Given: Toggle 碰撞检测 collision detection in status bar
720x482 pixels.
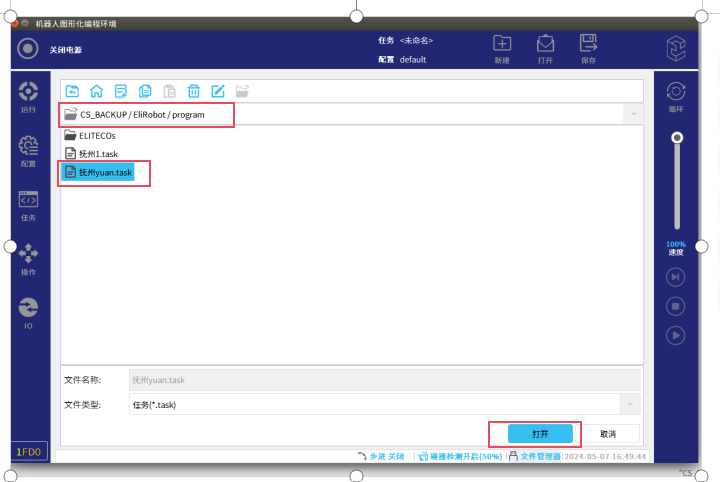Looking at the screenshot, I should coord(460,456).
